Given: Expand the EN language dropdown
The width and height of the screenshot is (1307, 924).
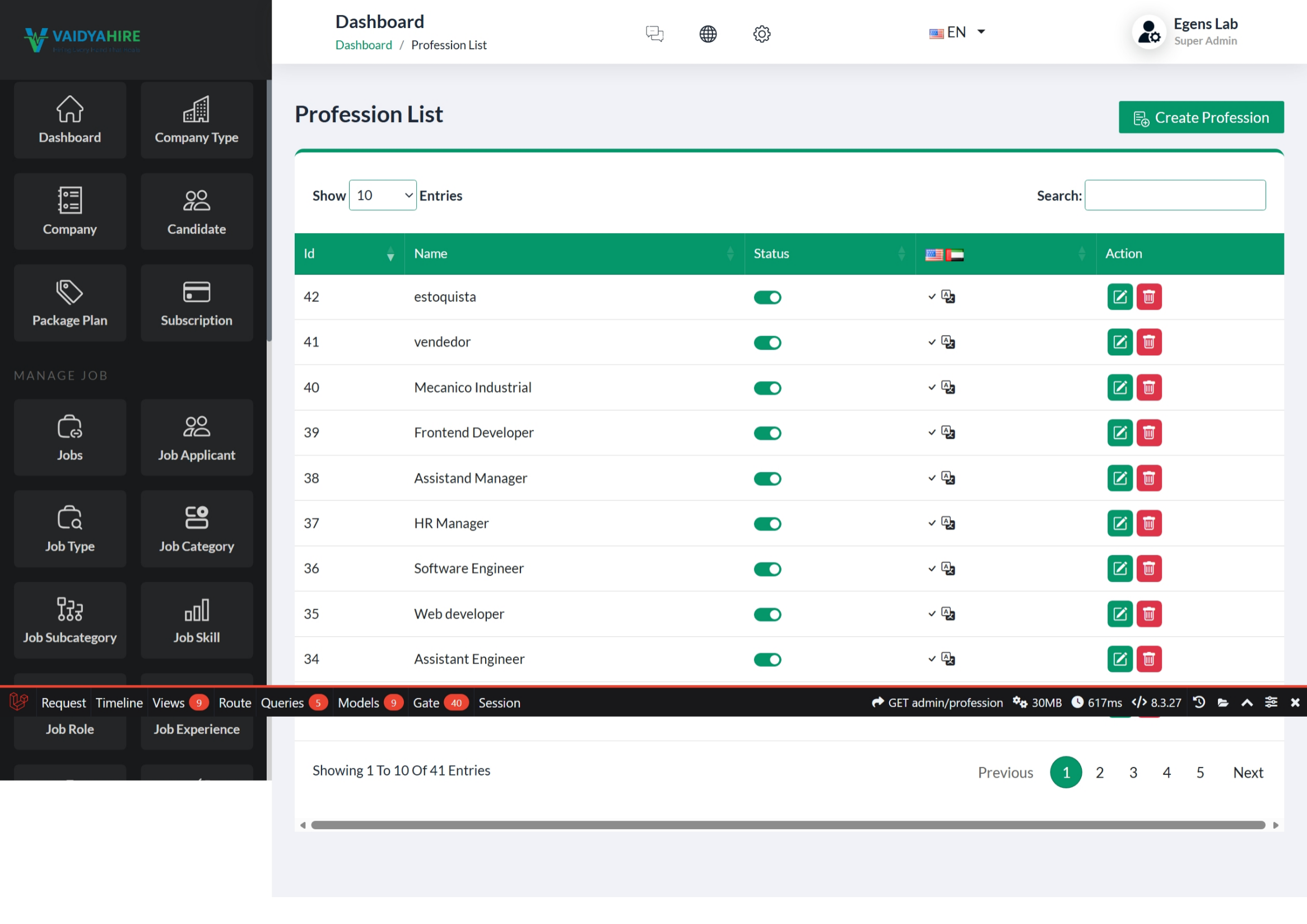Looking at the screenshot, I should tap(957, 32).
